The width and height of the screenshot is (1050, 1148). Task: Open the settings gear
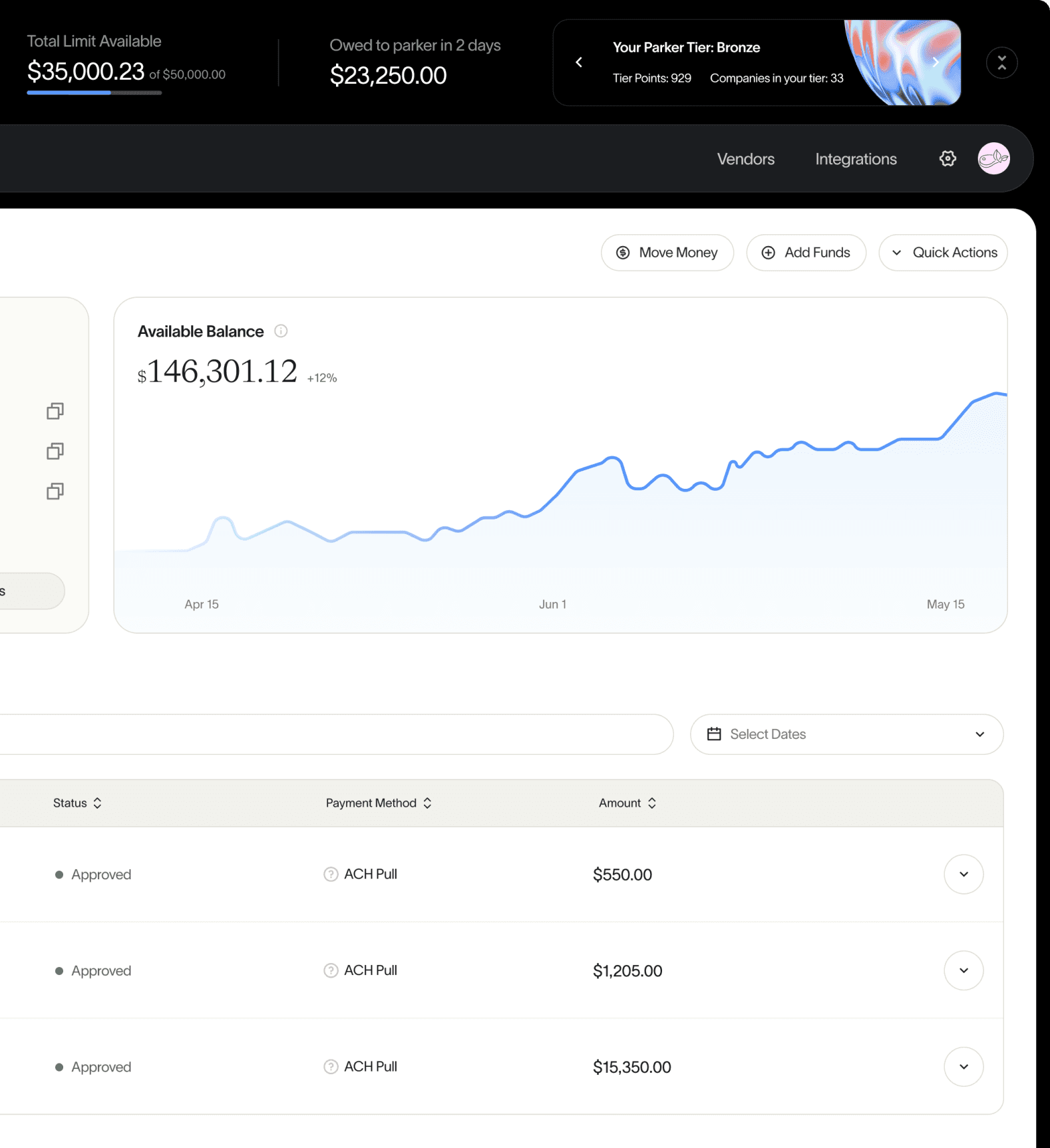coord(948,158)
